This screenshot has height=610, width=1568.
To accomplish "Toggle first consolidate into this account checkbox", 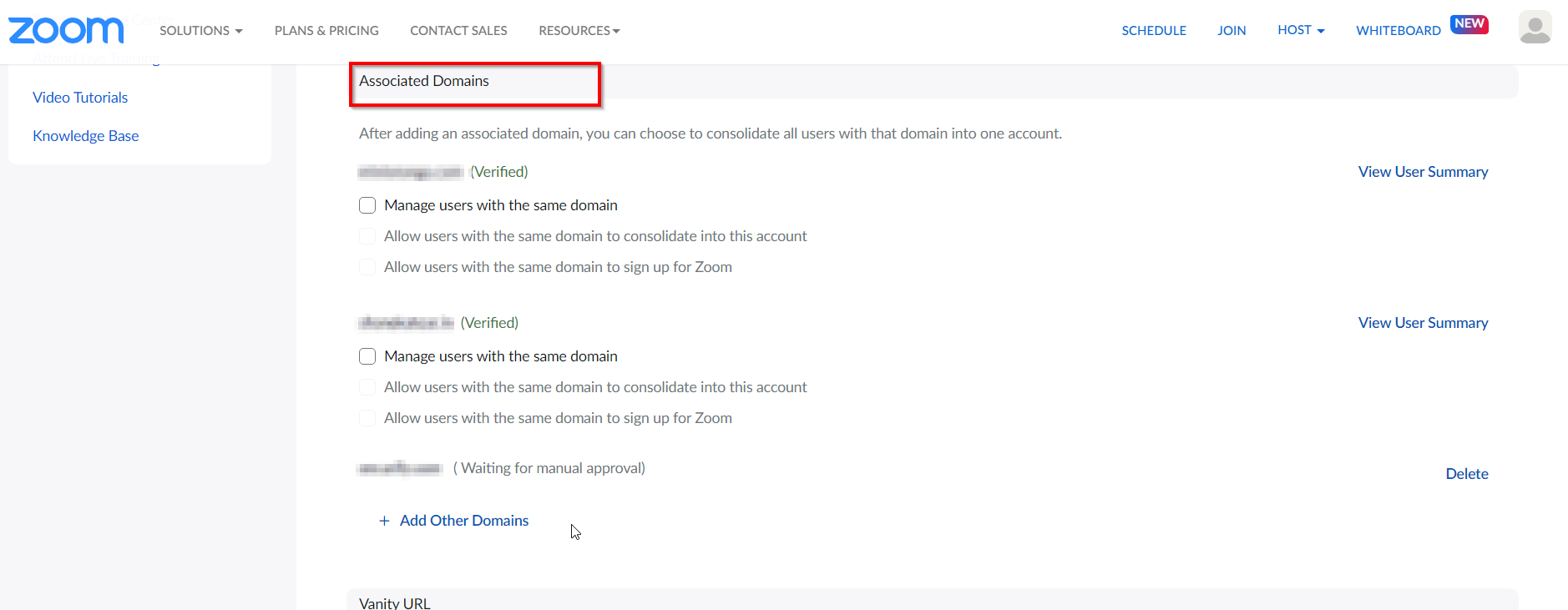I will (367, 236).
